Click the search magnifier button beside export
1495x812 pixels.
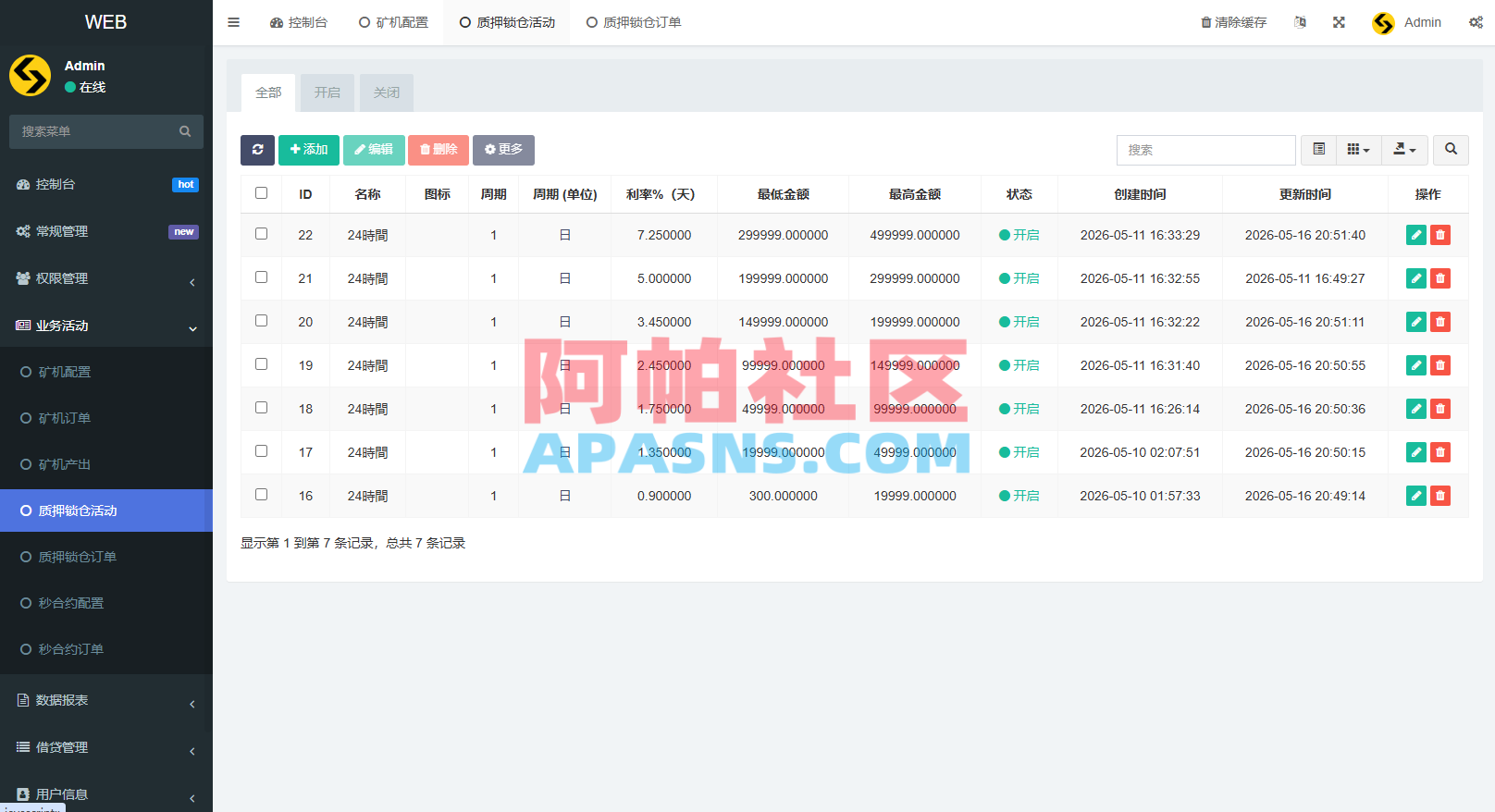coord(1451,150)
